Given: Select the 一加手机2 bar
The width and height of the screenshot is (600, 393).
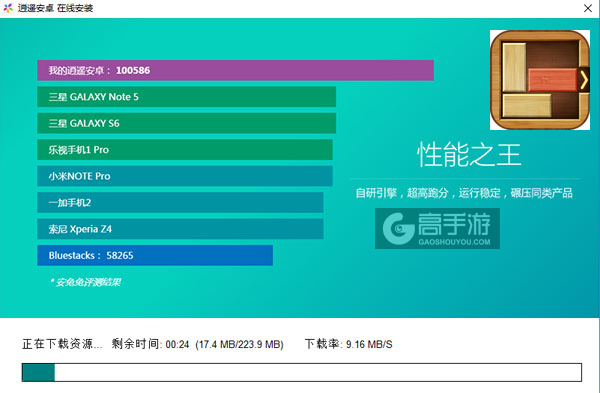Looking at the screenshot, I should (x=180, y=202).
